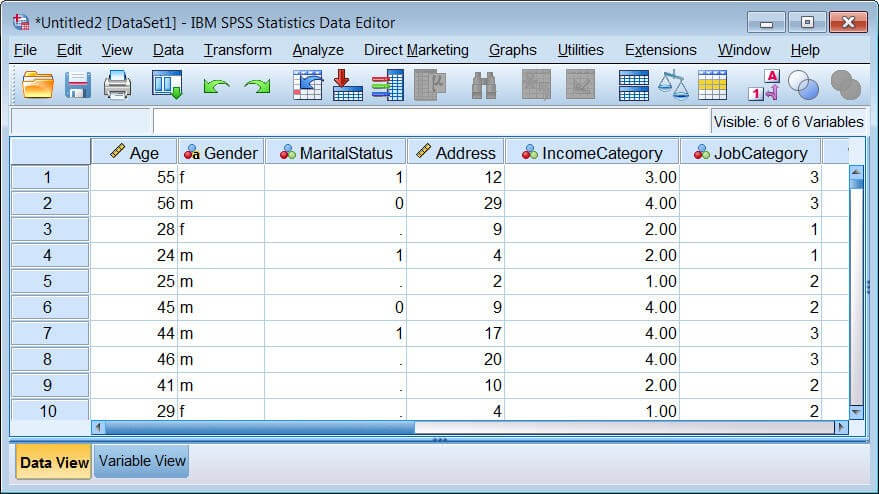Select the Address column header
The width and height of the screenshot is (879, 494).
point(456,153)
